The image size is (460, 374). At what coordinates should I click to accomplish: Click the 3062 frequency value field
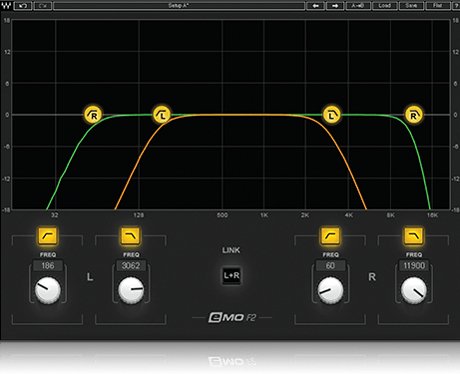[x=131, y=266]
